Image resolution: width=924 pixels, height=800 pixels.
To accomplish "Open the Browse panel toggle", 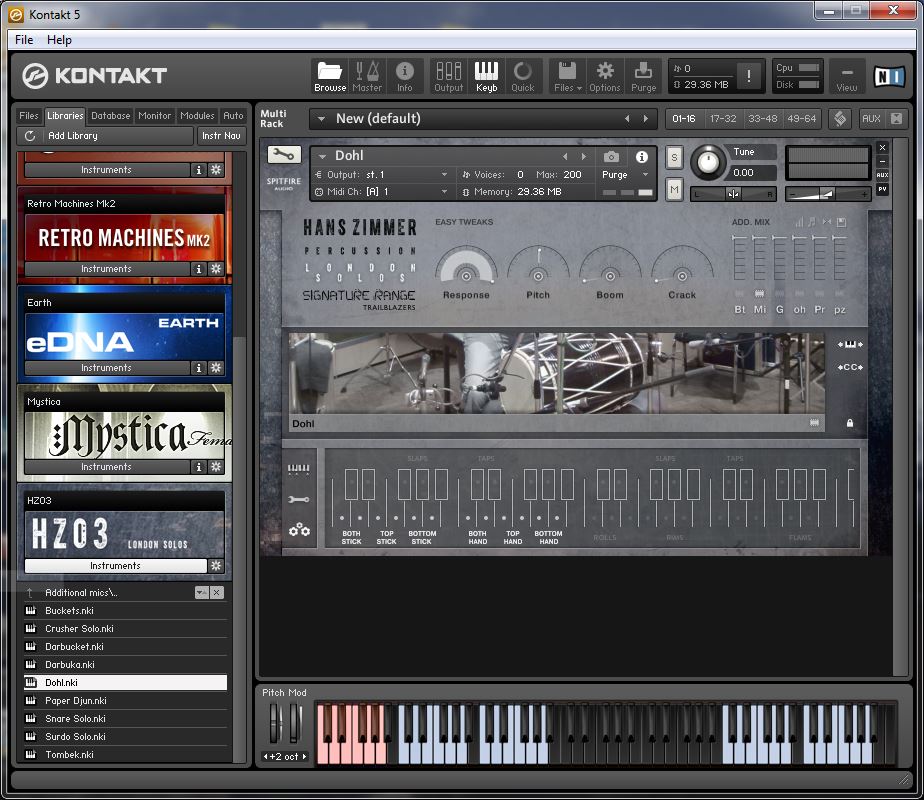I will click(329, 77).
